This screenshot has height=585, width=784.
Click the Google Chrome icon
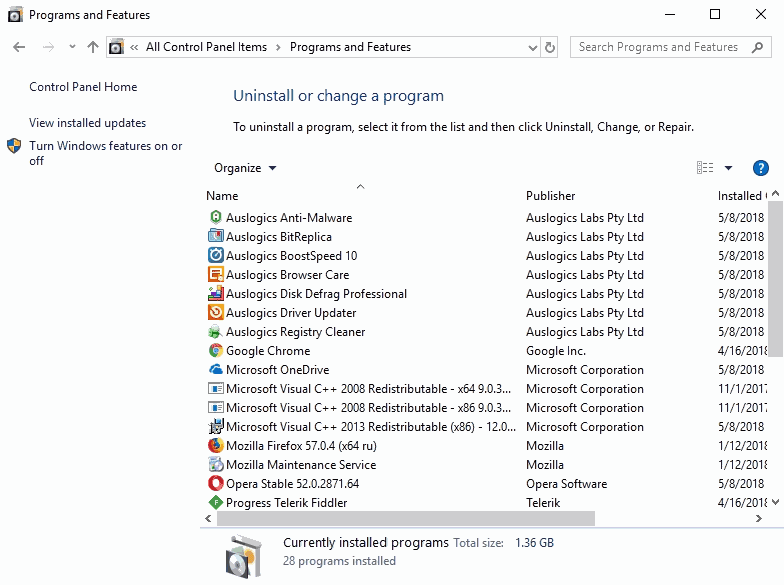(216, 350)
